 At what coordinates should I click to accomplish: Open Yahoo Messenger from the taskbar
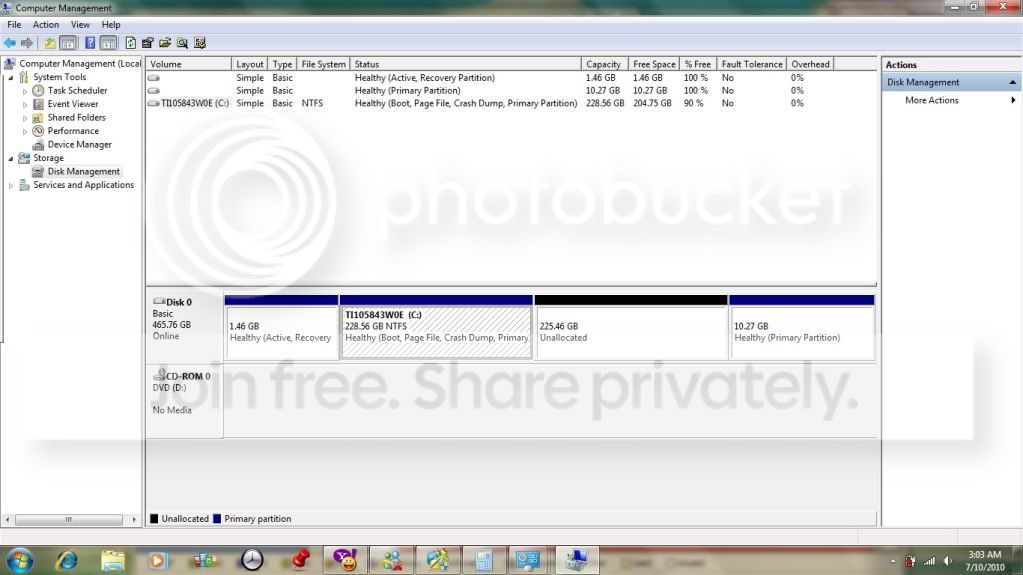345,560
